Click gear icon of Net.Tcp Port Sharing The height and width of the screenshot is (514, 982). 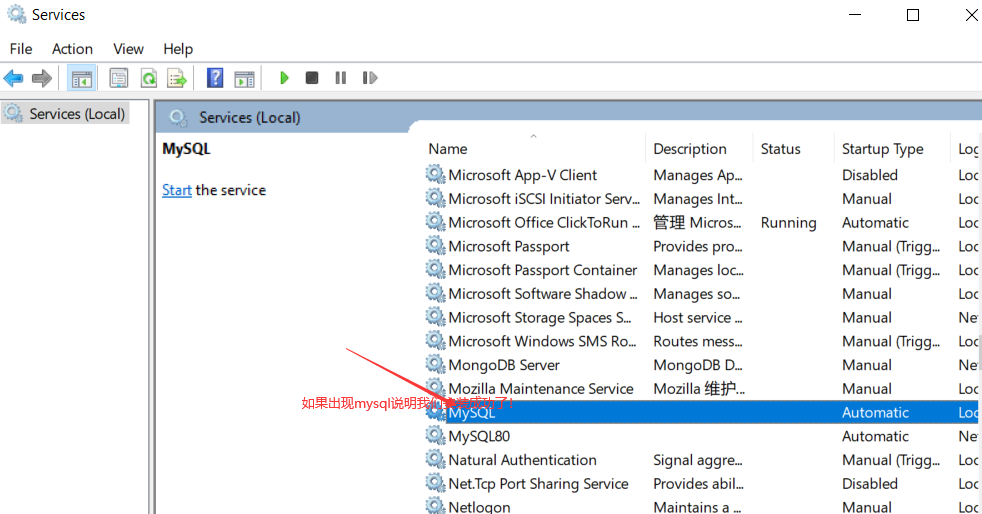pos(435,483)
